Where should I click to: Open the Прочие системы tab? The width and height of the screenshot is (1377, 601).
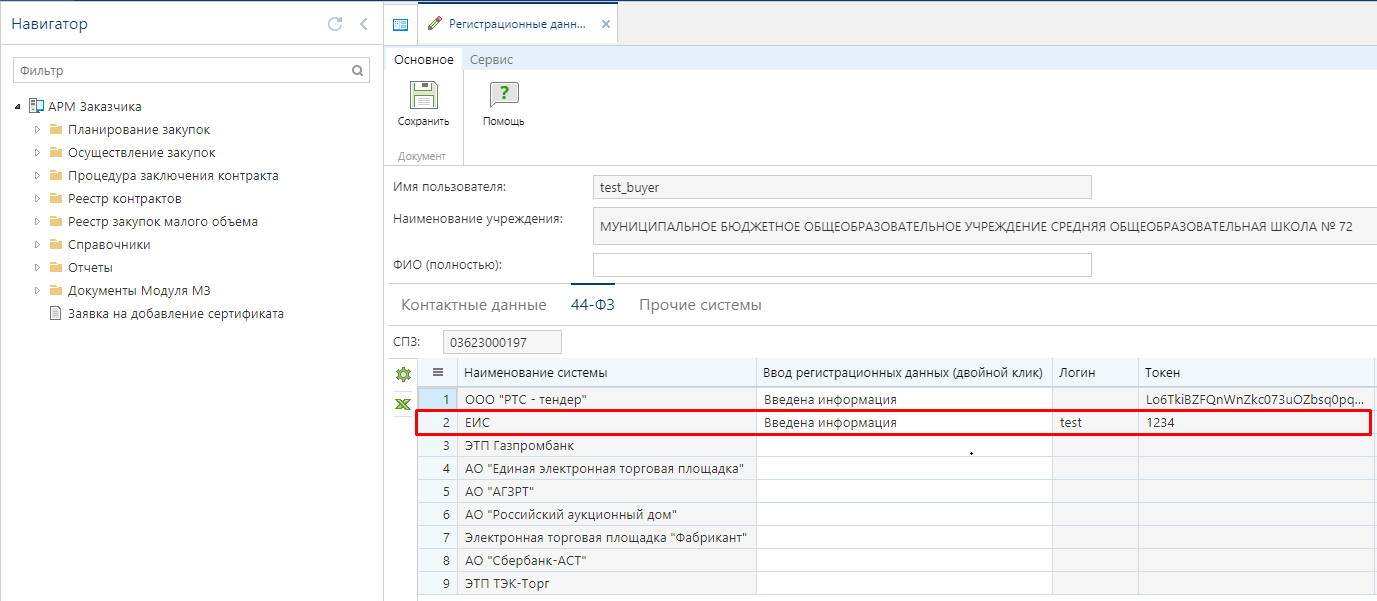tap(700, 305)
